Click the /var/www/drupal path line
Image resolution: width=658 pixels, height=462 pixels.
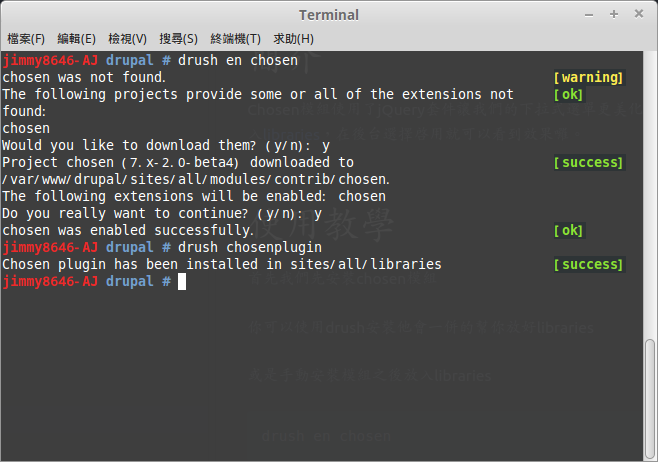tap(196, 180)
